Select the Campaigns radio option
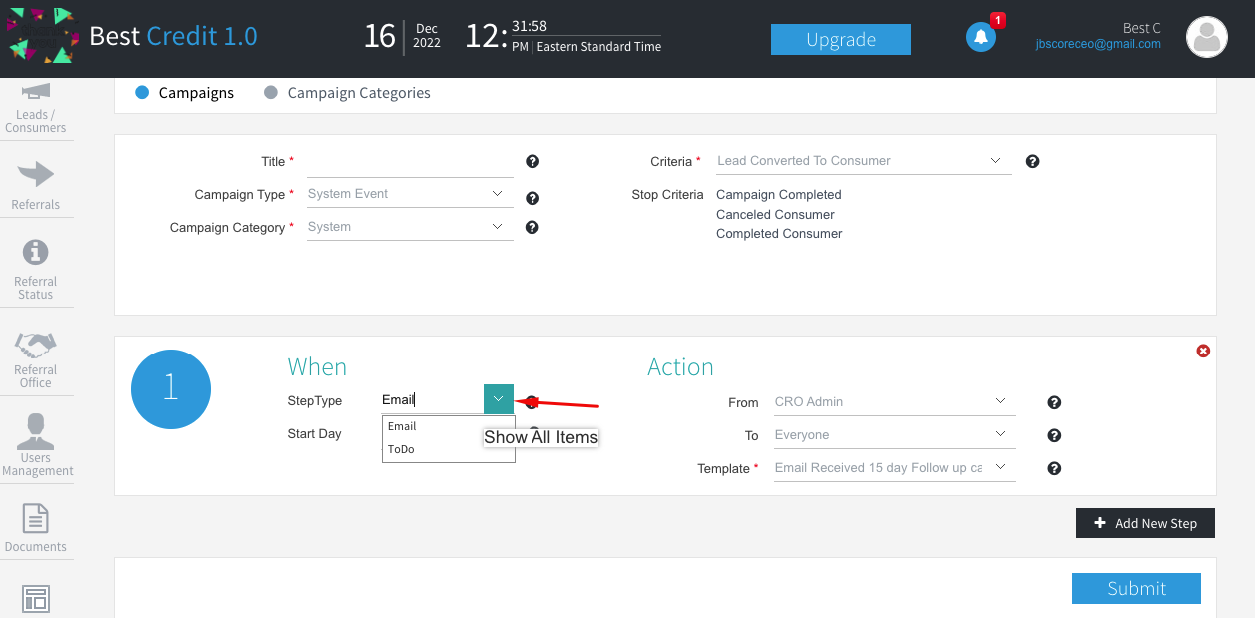1255x618 pixels. pyautogui.click(x=142, y=92)
